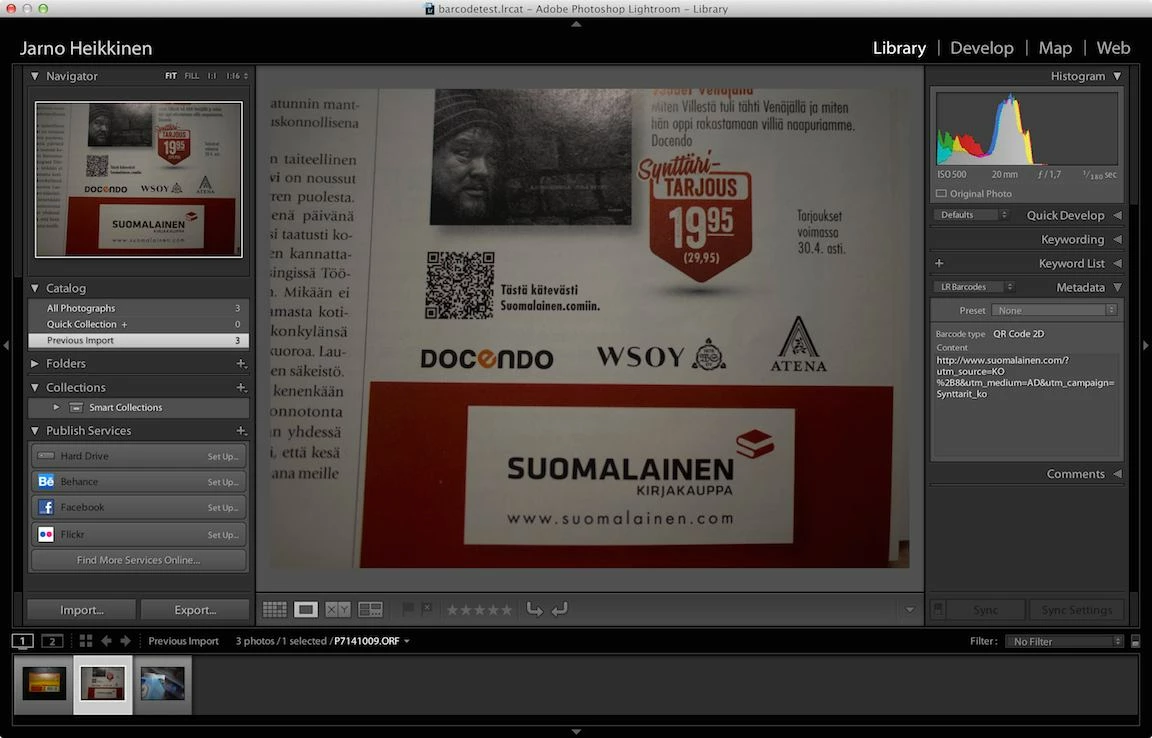
Task: Open P7141009.ORF filmstrip source menu
Action: [x=372, y=641]
